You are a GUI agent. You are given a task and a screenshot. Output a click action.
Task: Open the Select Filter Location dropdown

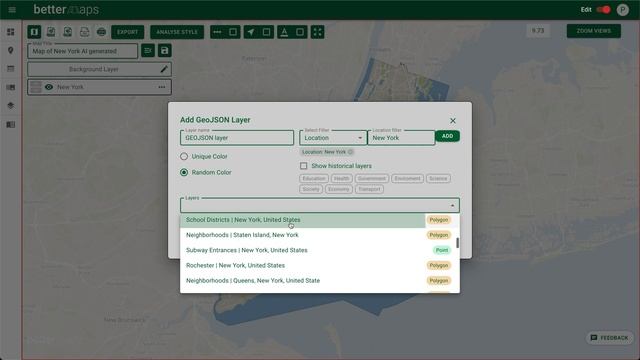coord(333,138)
